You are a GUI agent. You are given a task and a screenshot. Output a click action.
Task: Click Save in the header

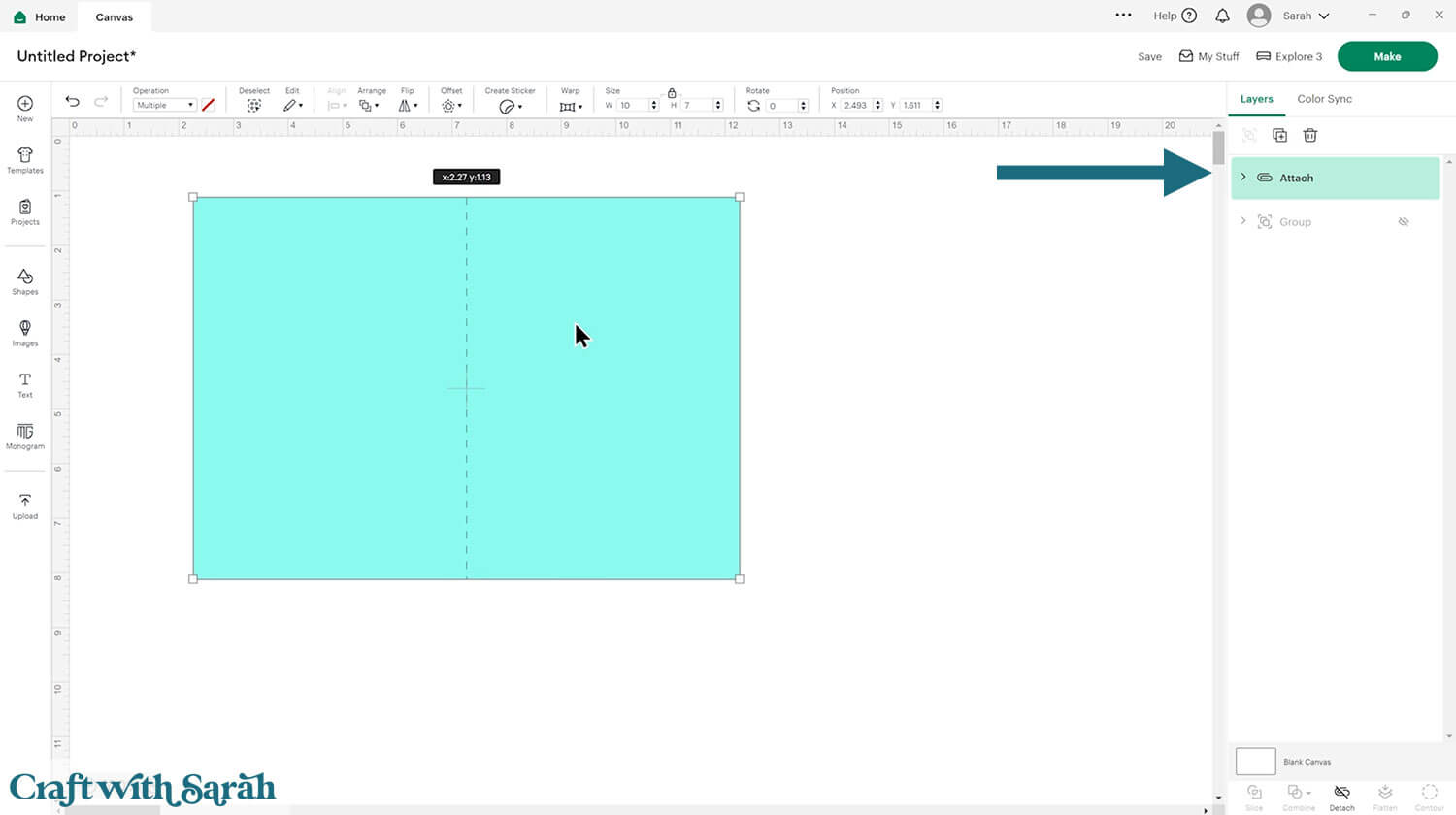click(1149, 57)
